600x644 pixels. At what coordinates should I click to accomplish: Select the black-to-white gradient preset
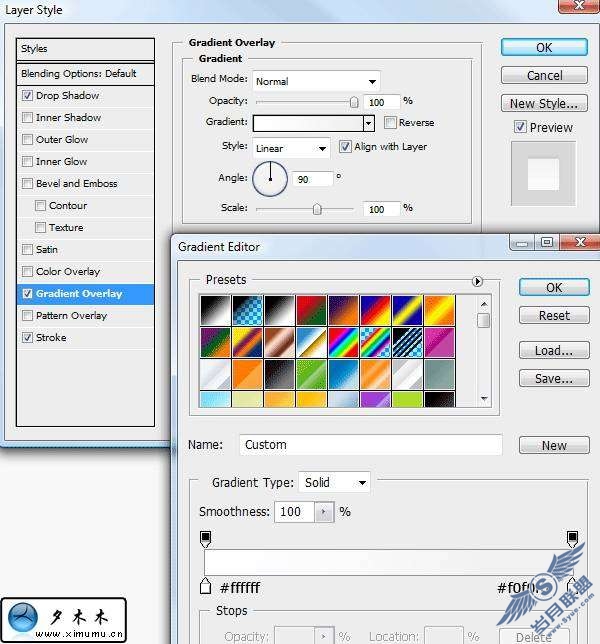pyautogui.click(x=215, y=310)
